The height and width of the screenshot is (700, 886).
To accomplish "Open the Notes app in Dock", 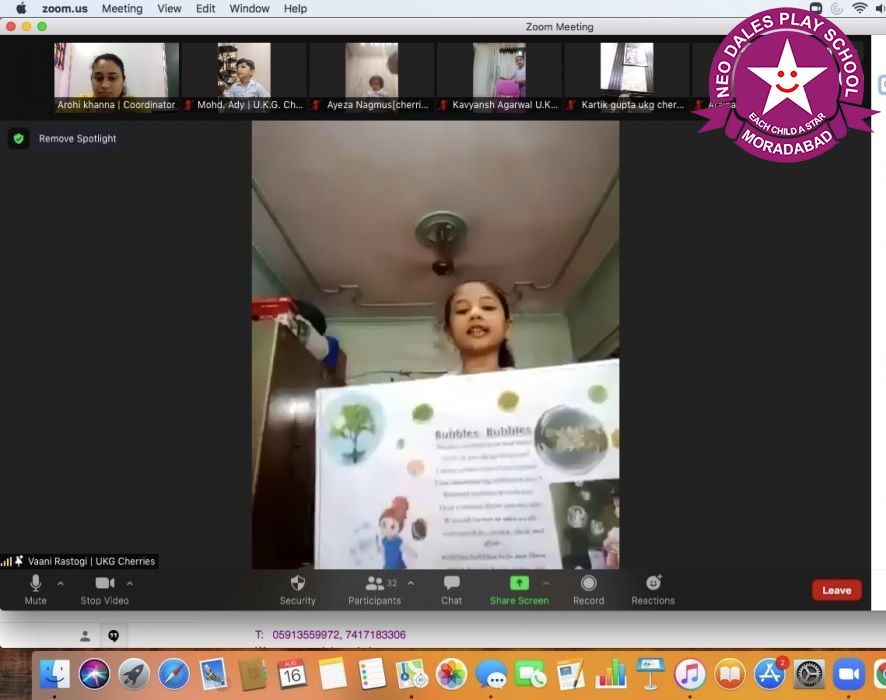I will tap(332, 674).
